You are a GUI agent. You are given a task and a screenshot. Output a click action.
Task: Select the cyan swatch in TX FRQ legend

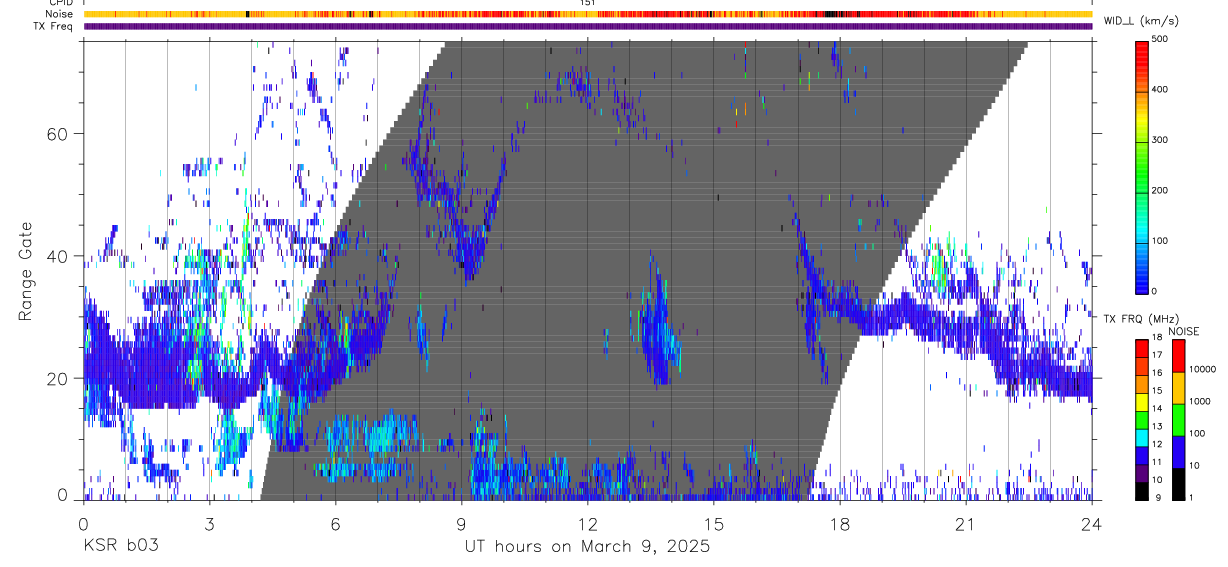(1142, 438)
